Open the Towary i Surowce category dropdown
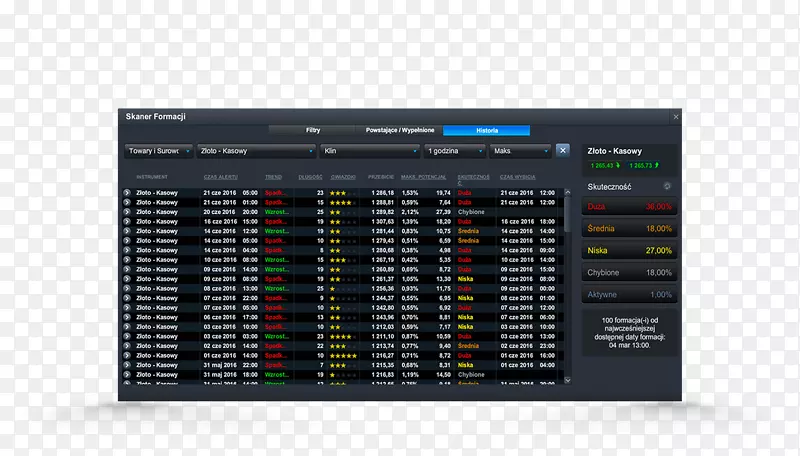 click(x=158, y=151)
